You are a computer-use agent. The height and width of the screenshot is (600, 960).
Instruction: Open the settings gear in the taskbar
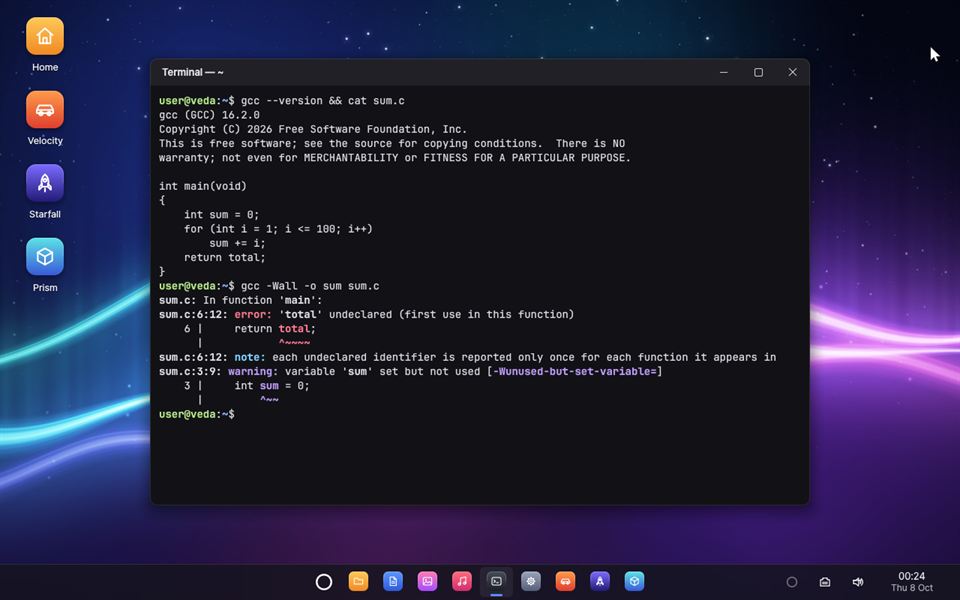click(531, 582)
